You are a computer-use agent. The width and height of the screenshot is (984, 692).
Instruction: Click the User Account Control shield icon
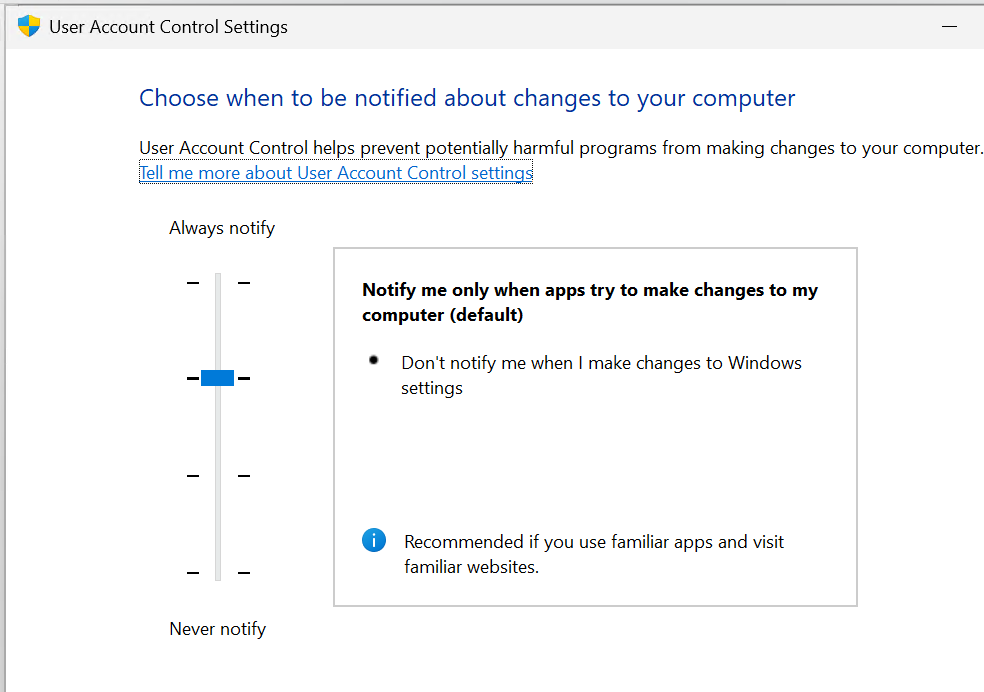pos(29,27)
